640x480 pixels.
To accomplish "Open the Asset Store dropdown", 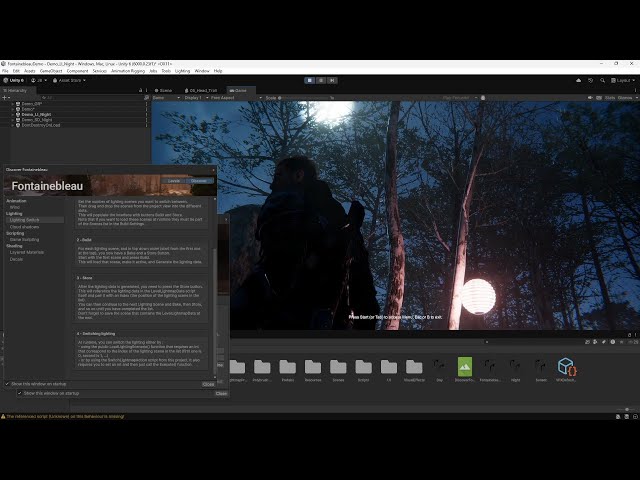I will pyautogui.click(x=69, y=80).
